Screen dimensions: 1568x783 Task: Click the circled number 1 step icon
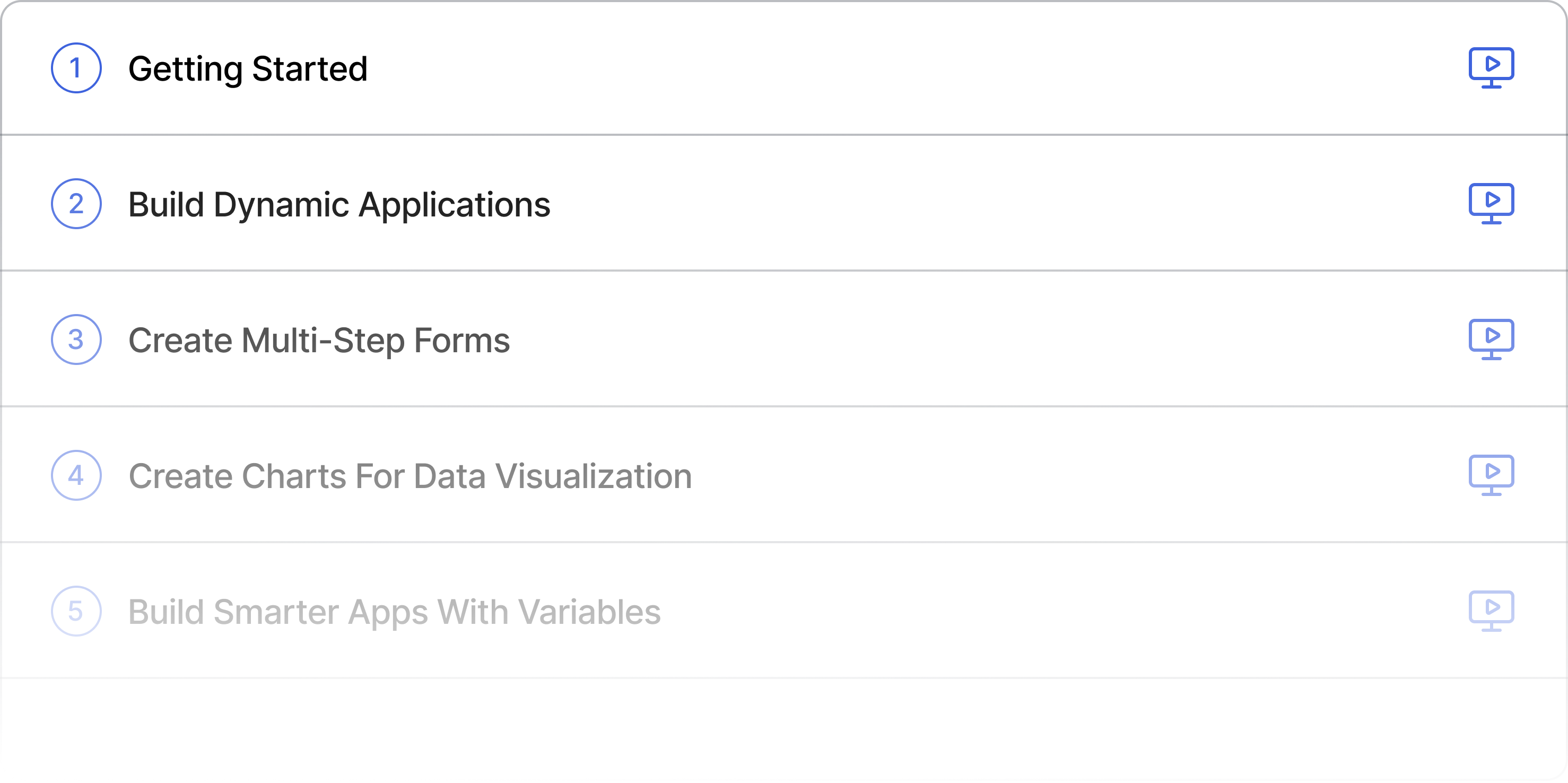pyautogui.click(x=76, y=67)
